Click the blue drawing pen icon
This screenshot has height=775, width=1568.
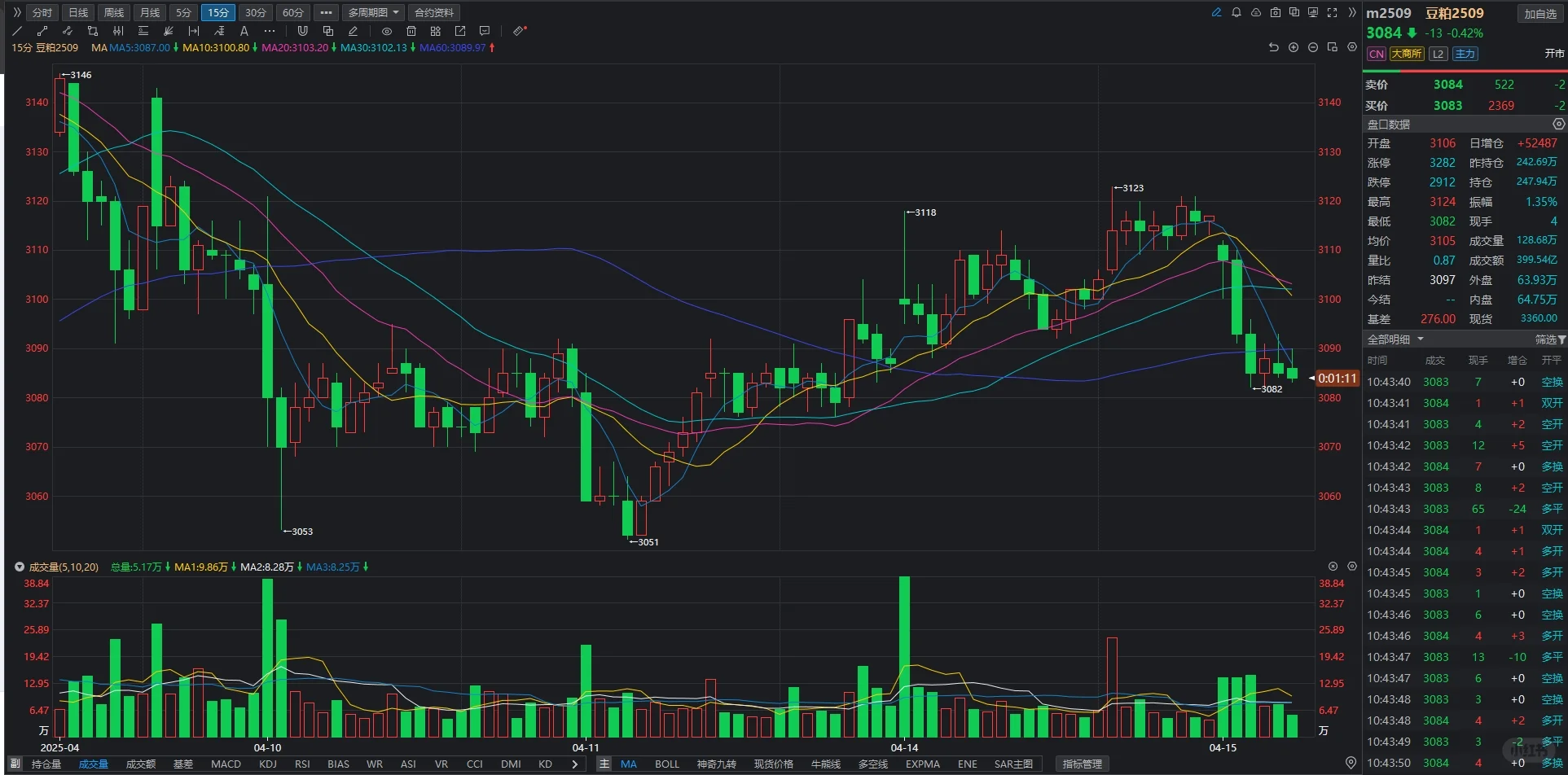coord(1217,12)
